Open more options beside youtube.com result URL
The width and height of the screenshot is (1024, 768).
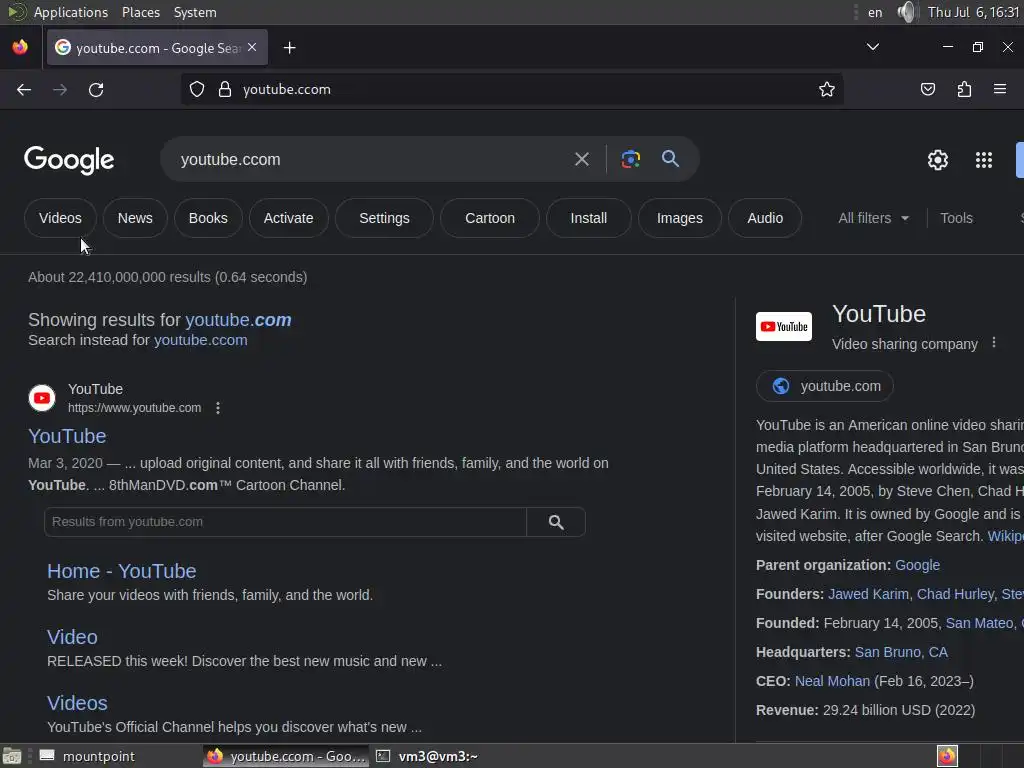coord(217,408)
